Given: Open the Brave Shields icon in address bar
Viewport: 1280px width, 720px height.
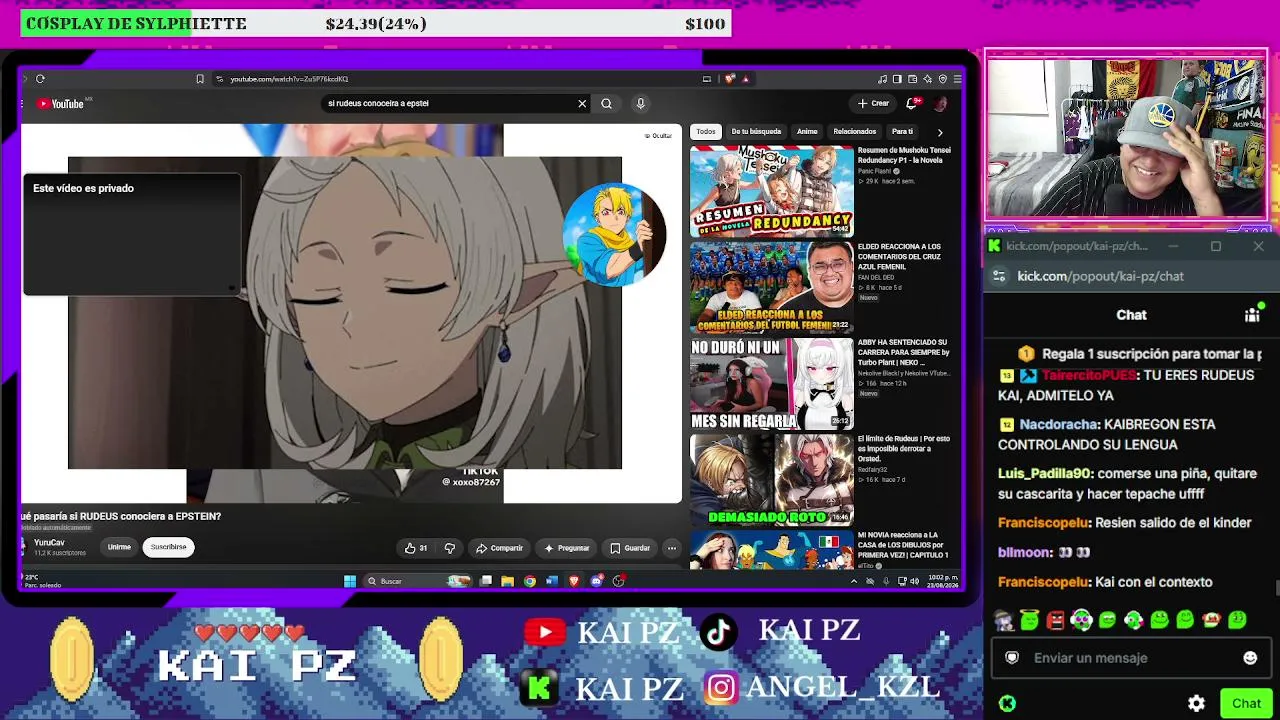Looking at the screenshot, I should [x=730, y=79].
